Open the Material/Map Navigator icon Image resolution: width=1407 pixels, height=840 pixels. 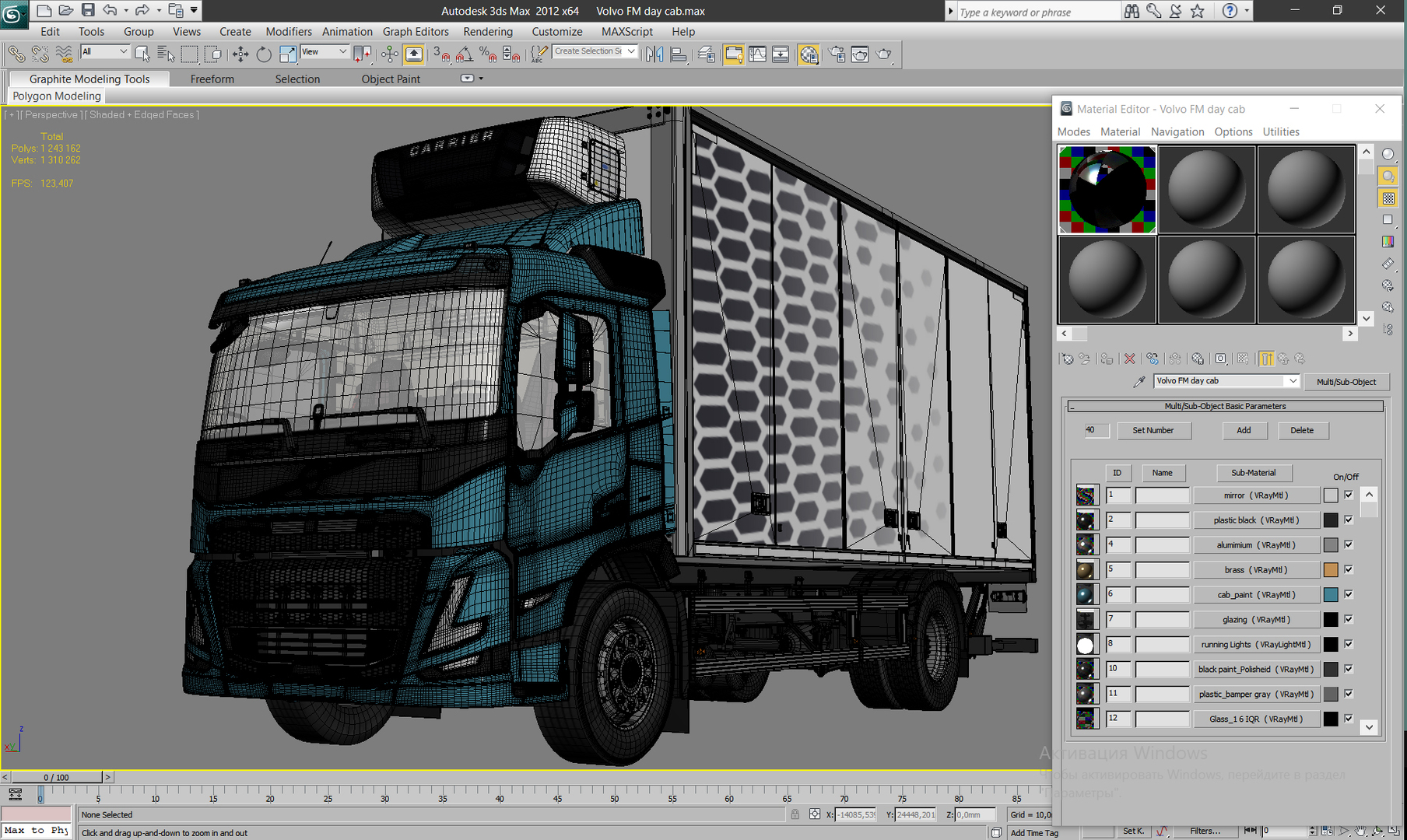click(x=1388, y=330)
